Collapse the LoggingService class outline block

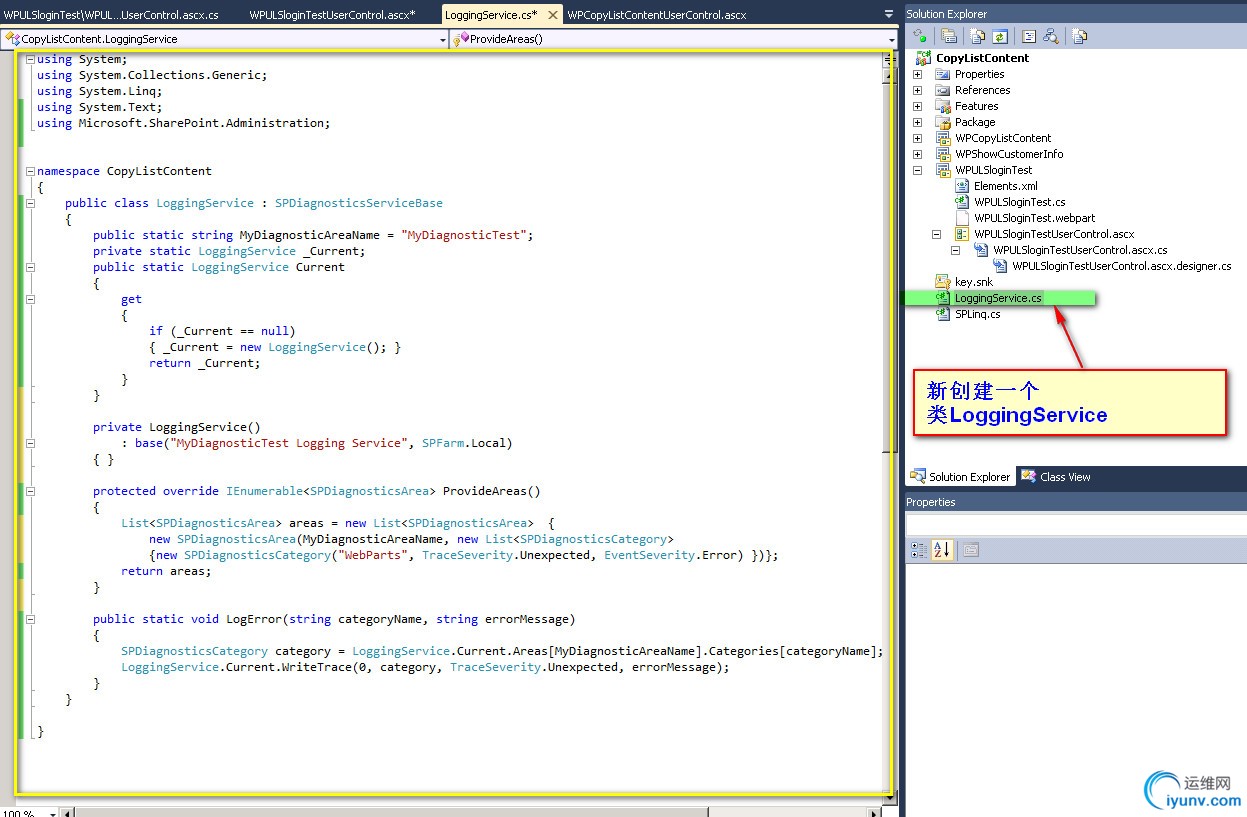pyautogui.click(x=30, y=203)
